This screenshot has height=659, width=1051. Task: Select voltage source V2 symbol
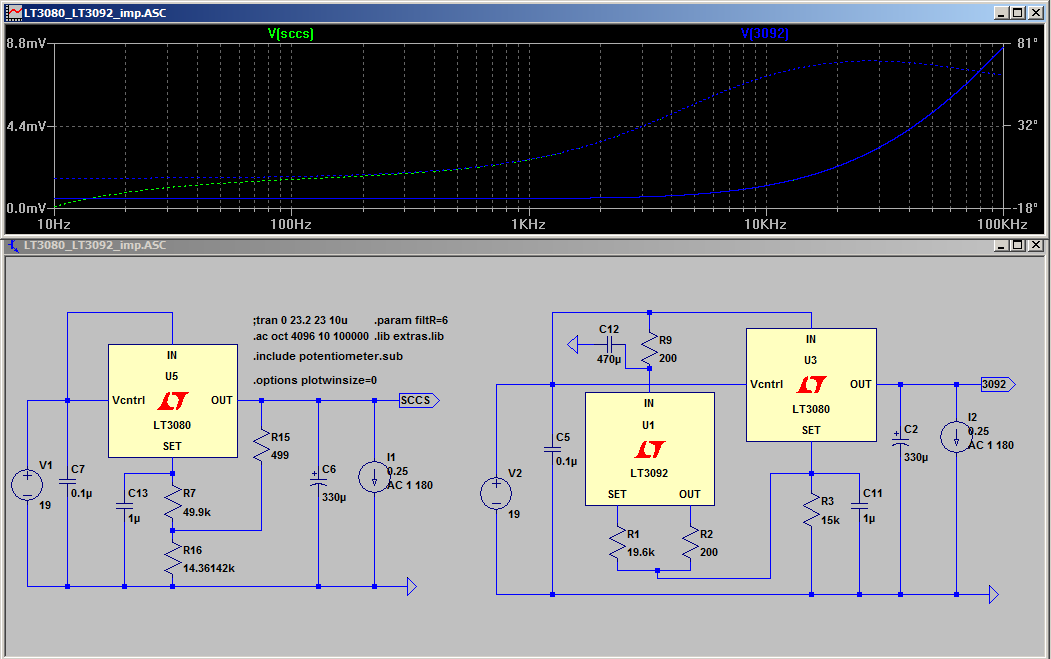pos(496,493)
